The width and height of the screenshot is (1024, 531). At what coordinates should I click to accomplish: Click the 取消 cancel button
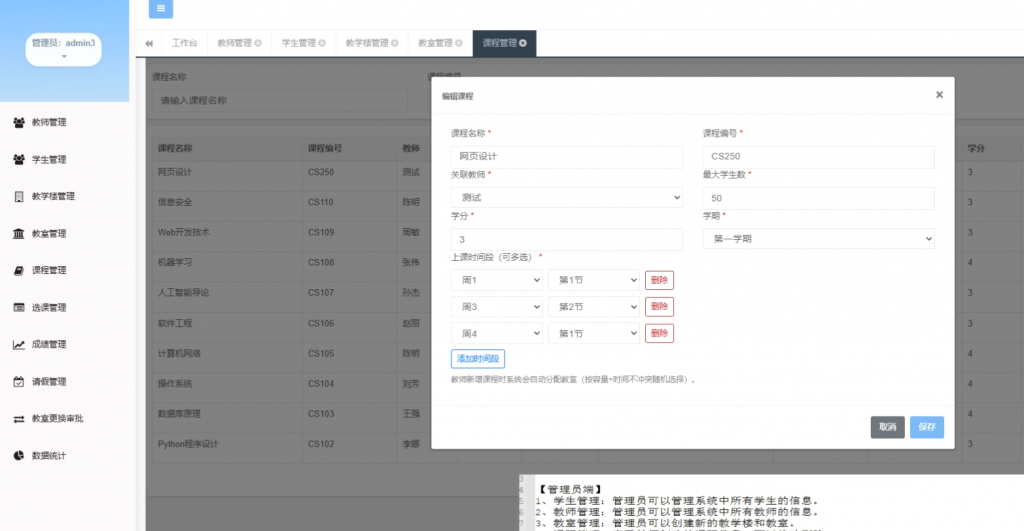point(888,427)
